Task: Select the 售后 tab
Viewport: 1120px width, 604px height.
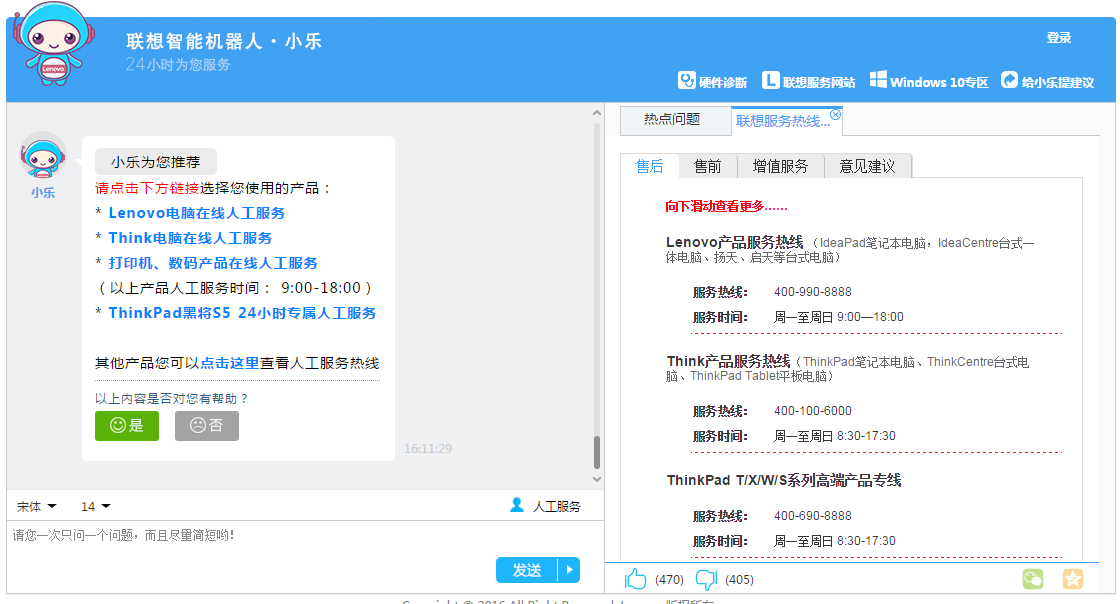Action: (649, 166)
